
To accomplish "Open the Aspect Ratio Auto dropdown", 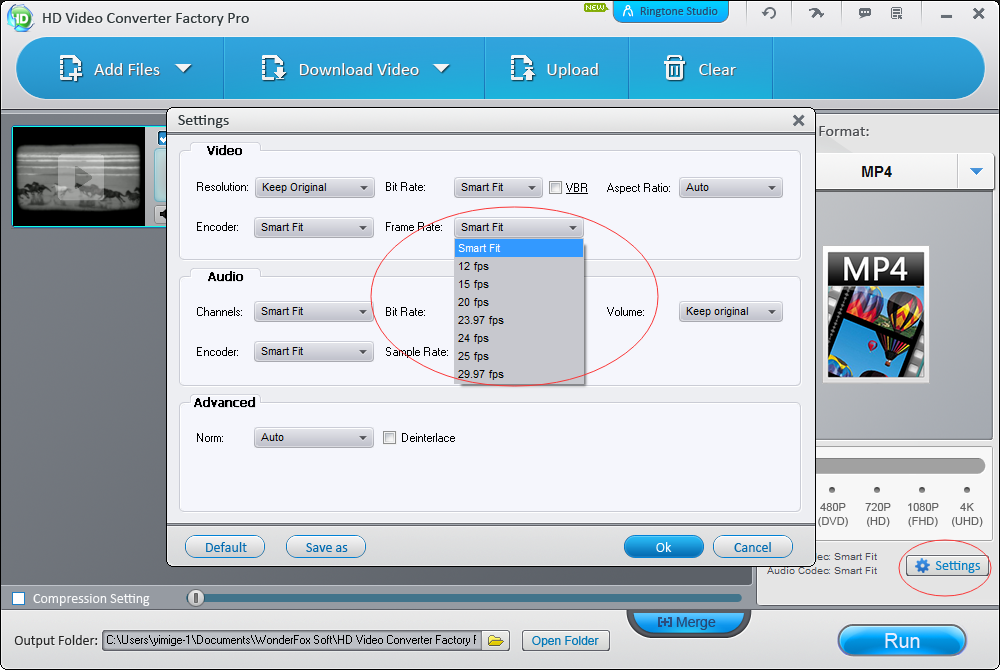I will click(x=730, y=187).
